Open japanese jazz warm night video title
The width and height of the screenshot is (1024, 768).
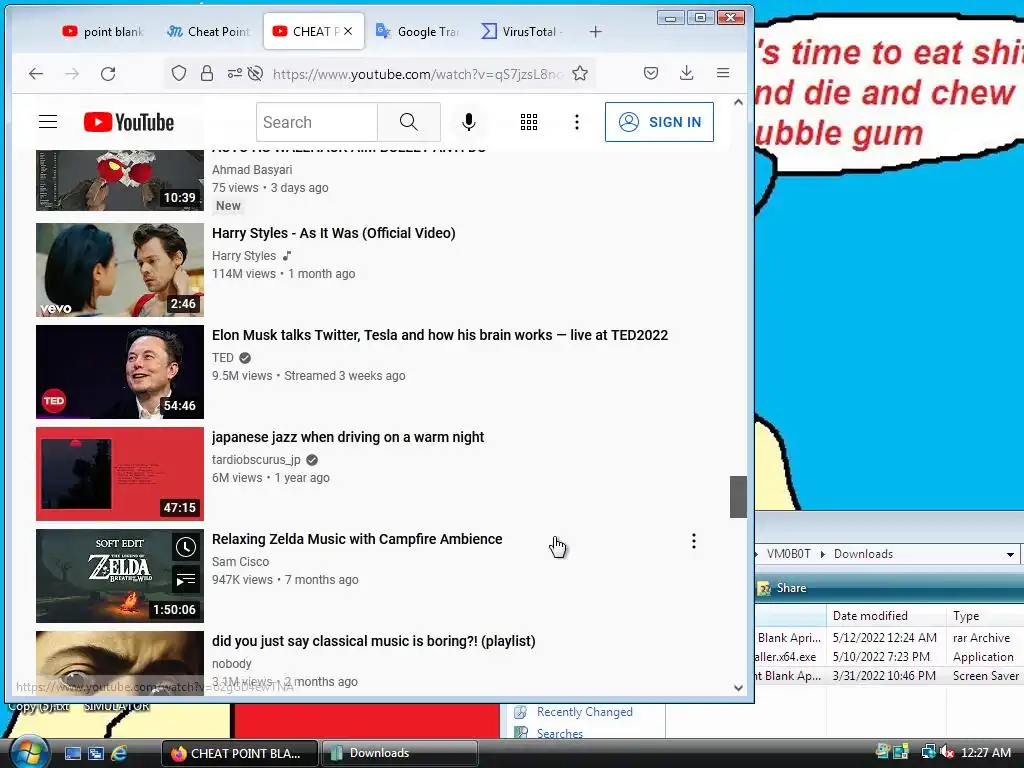click(347, 437)
